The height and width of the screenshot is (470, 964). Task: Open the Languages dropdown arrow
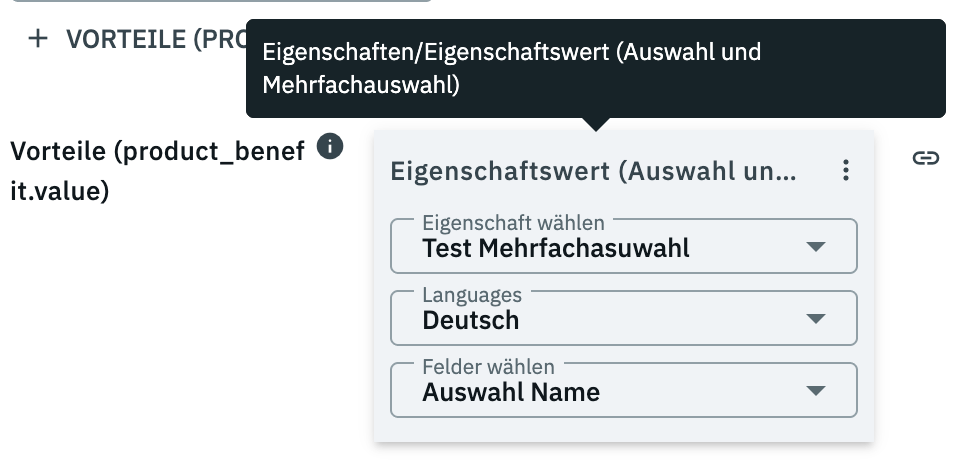pos(816,319)
